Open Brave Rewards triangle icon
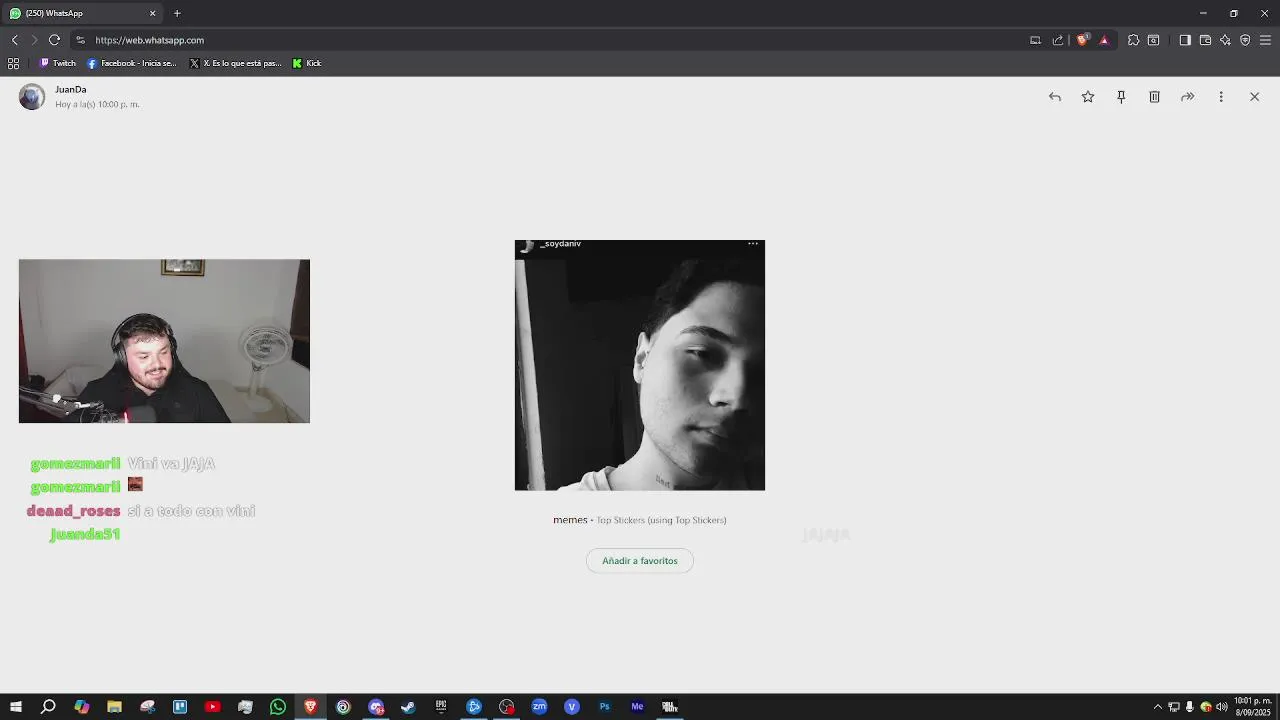1280x720 pixels. [1104, 40]
